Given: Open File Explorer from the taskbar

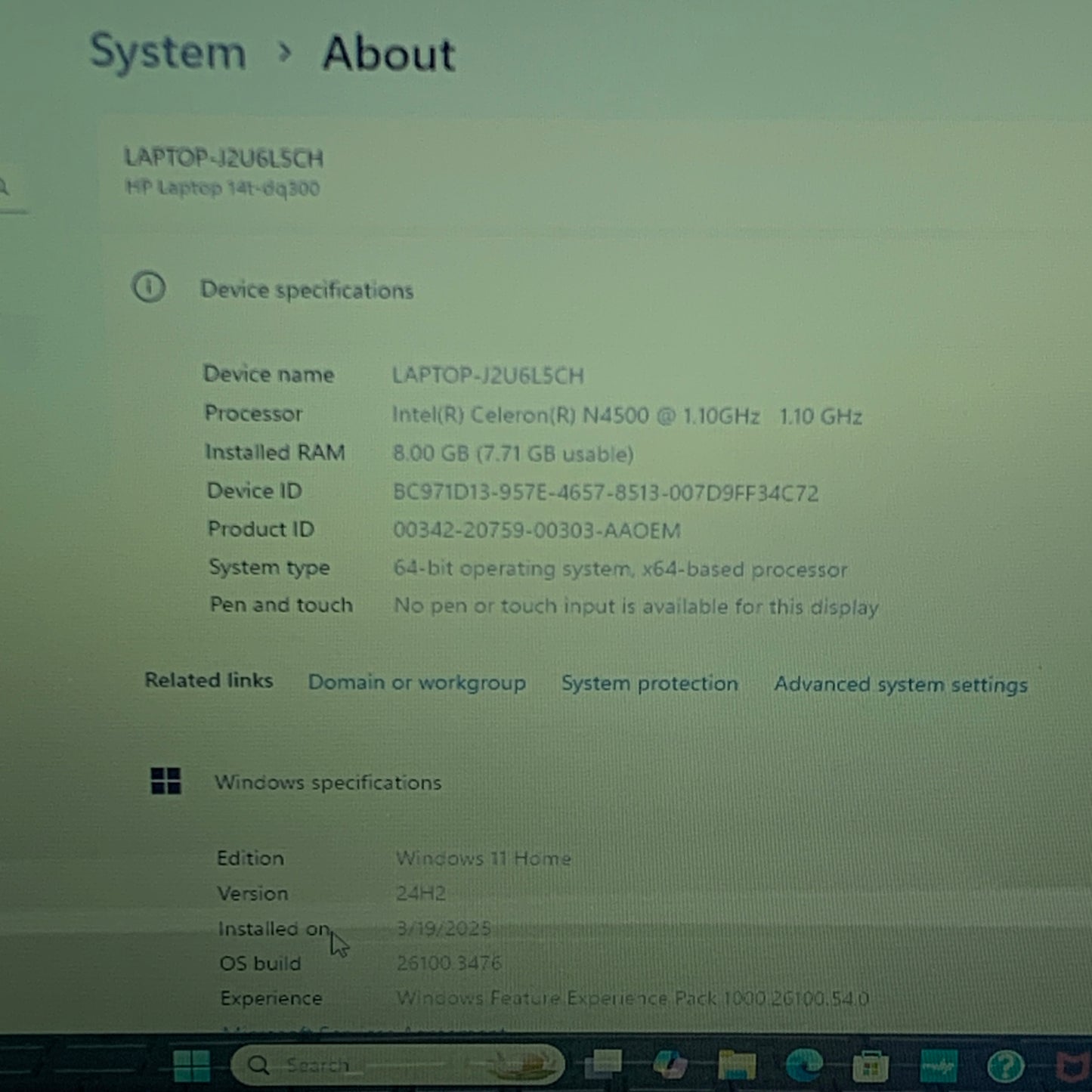Looking at the screenshot, I should (737, 1064).
